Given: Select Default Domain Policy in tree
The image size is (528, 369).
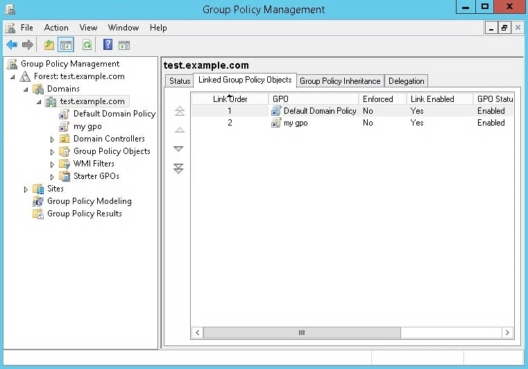Looking at the screenshot, I should 114,114.
